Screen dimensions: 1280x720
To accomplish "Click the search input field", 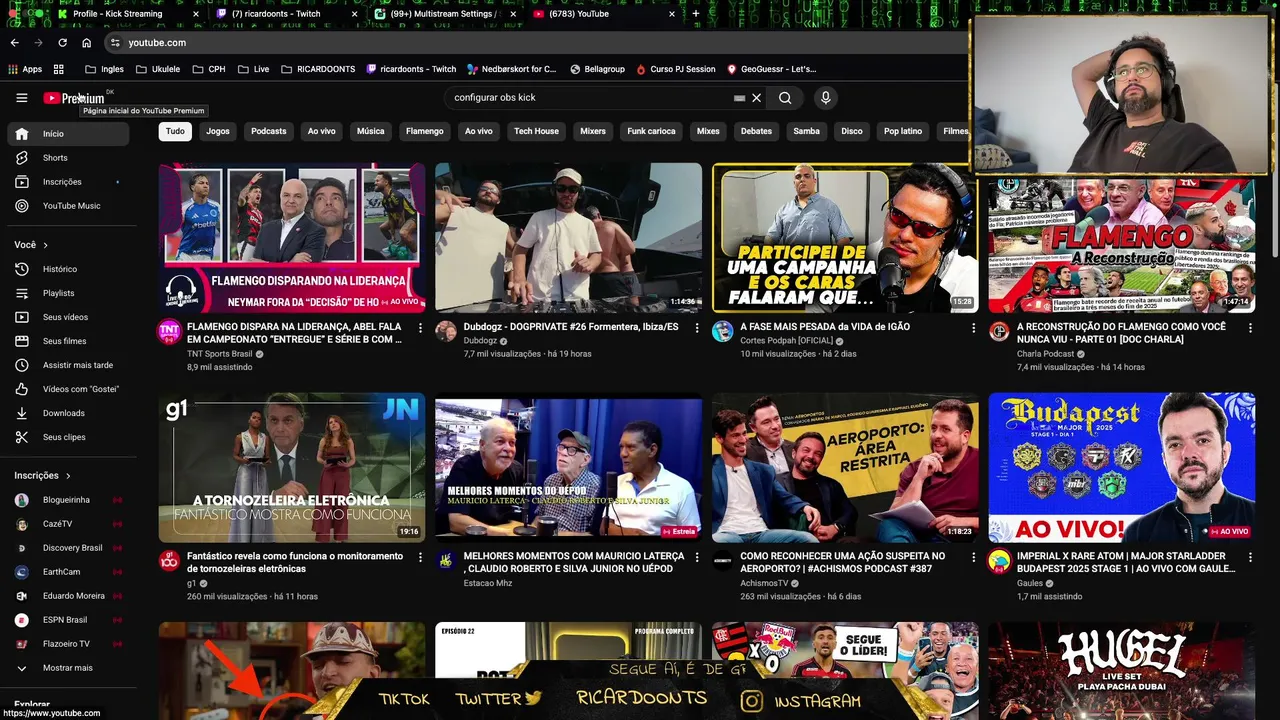I will [590, 98].
